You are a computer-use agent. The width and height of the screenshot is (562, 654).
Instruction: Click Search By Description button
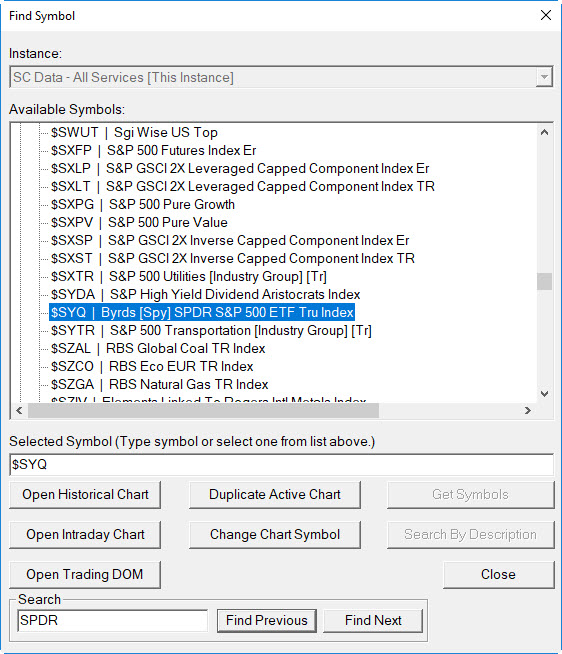coord(471,535)
